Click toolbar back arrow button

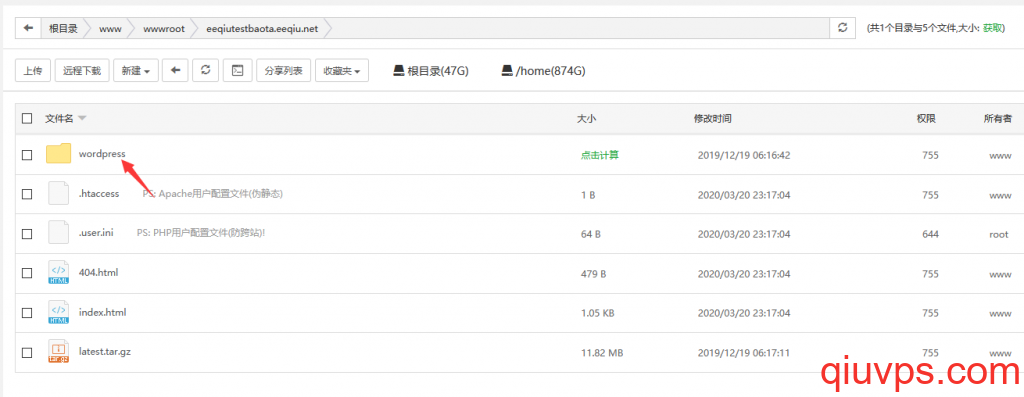tap(175, 71)
